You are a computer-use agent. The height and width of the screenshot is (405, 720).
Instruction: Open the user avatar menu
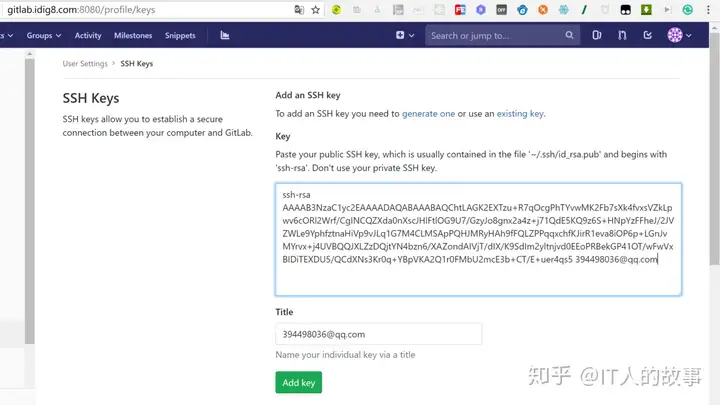coord(679,35)
